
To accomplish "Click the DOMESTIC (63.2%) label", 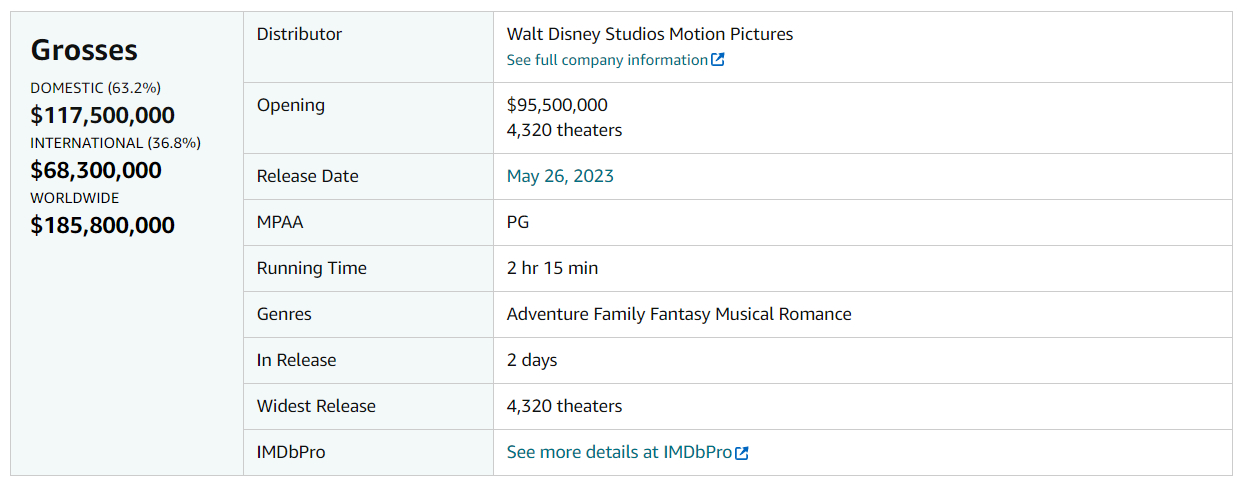I will tap(96, 88).
